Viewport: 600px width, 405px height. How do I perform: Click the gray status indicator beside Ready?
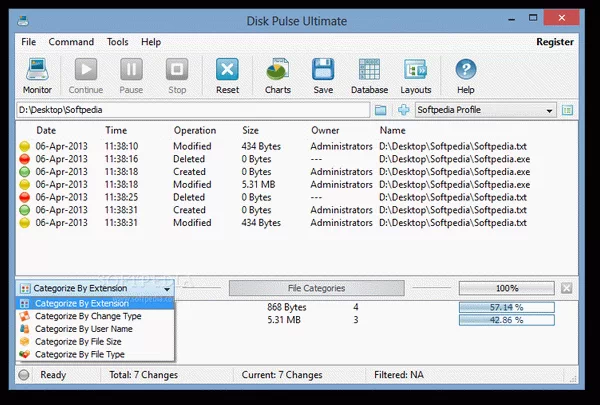point(24,375)
